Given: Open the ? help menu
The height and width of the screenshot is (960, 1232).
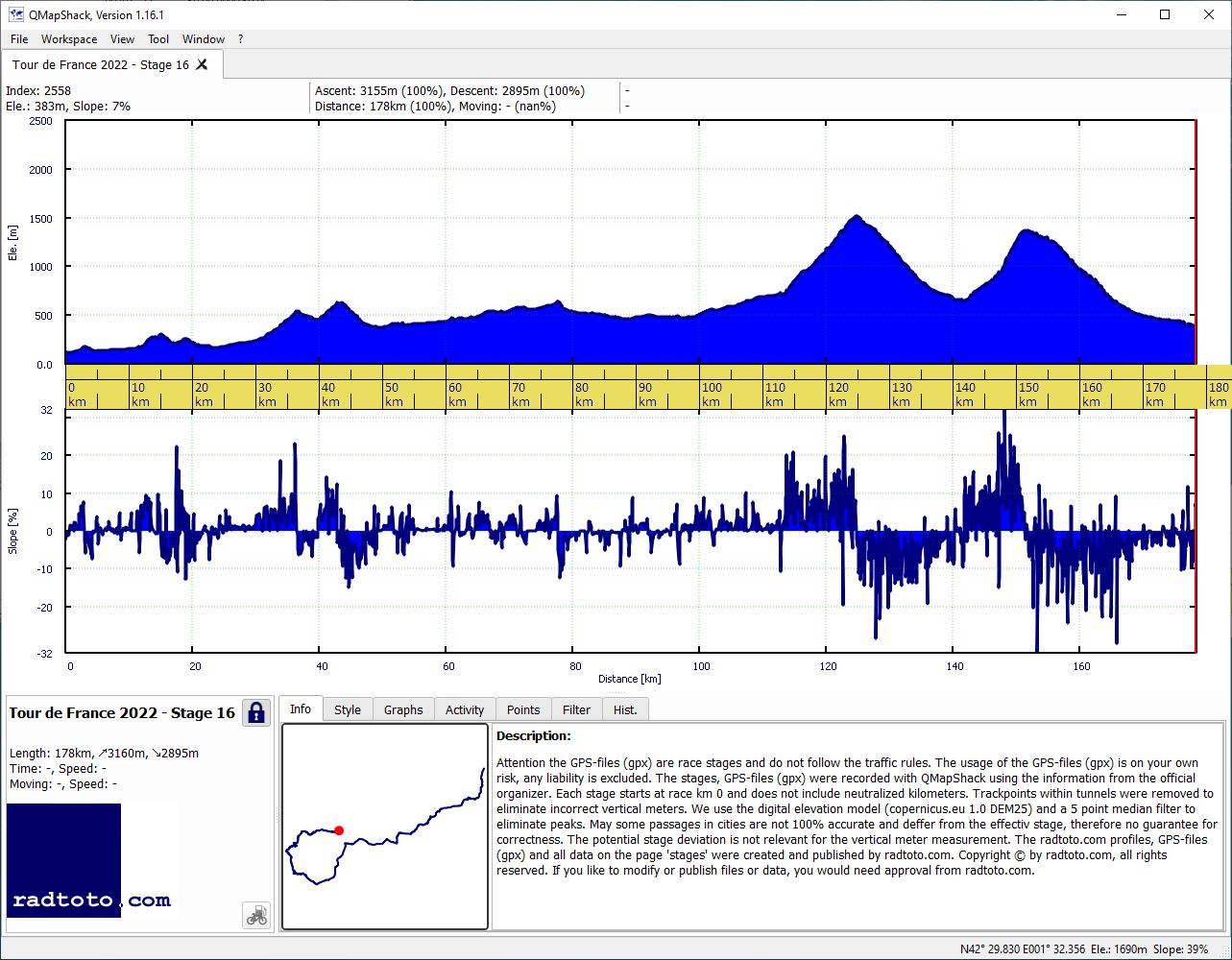Looking at the screenshot, I should tap(241, 39).
